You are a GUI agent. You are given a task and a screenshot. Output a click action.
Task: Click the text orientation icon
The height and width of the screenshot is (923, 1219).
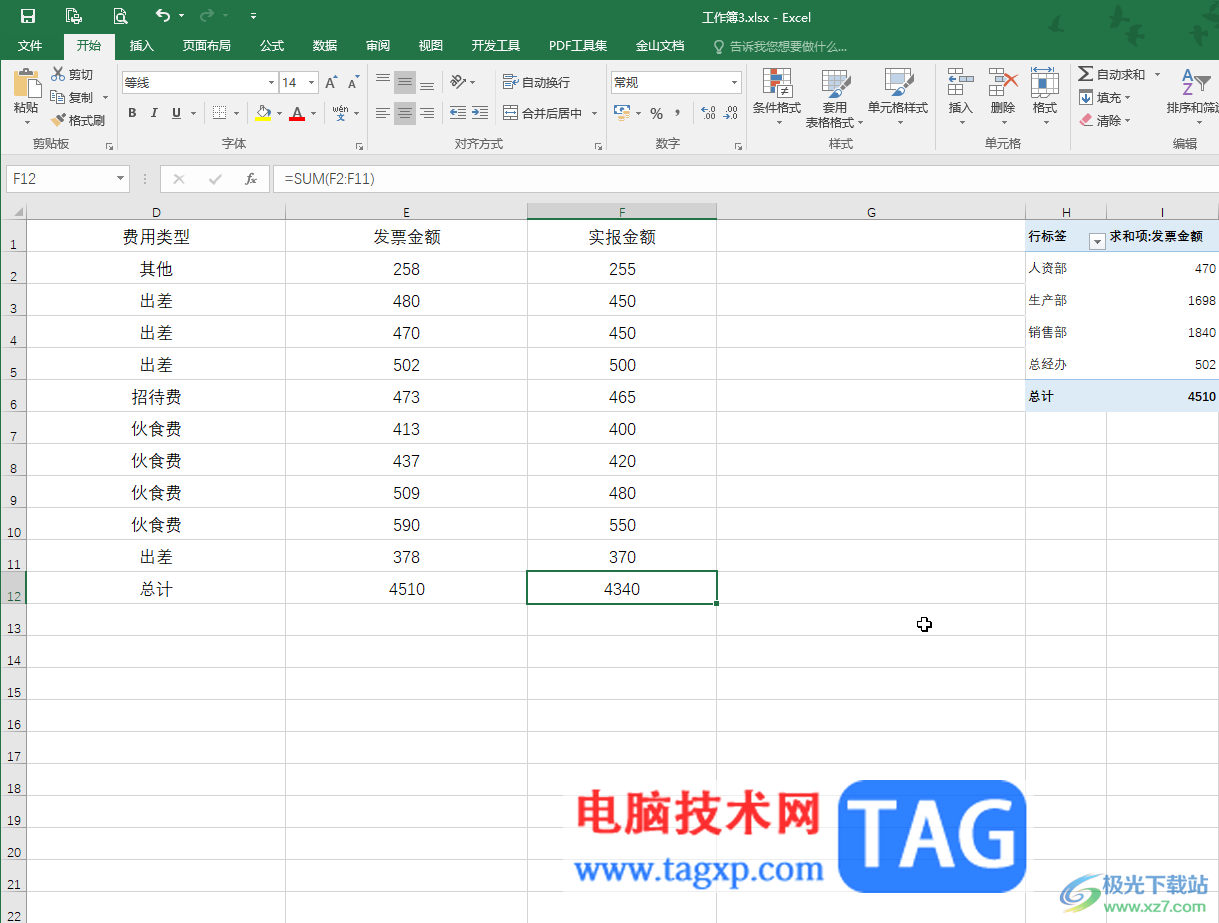458,82
